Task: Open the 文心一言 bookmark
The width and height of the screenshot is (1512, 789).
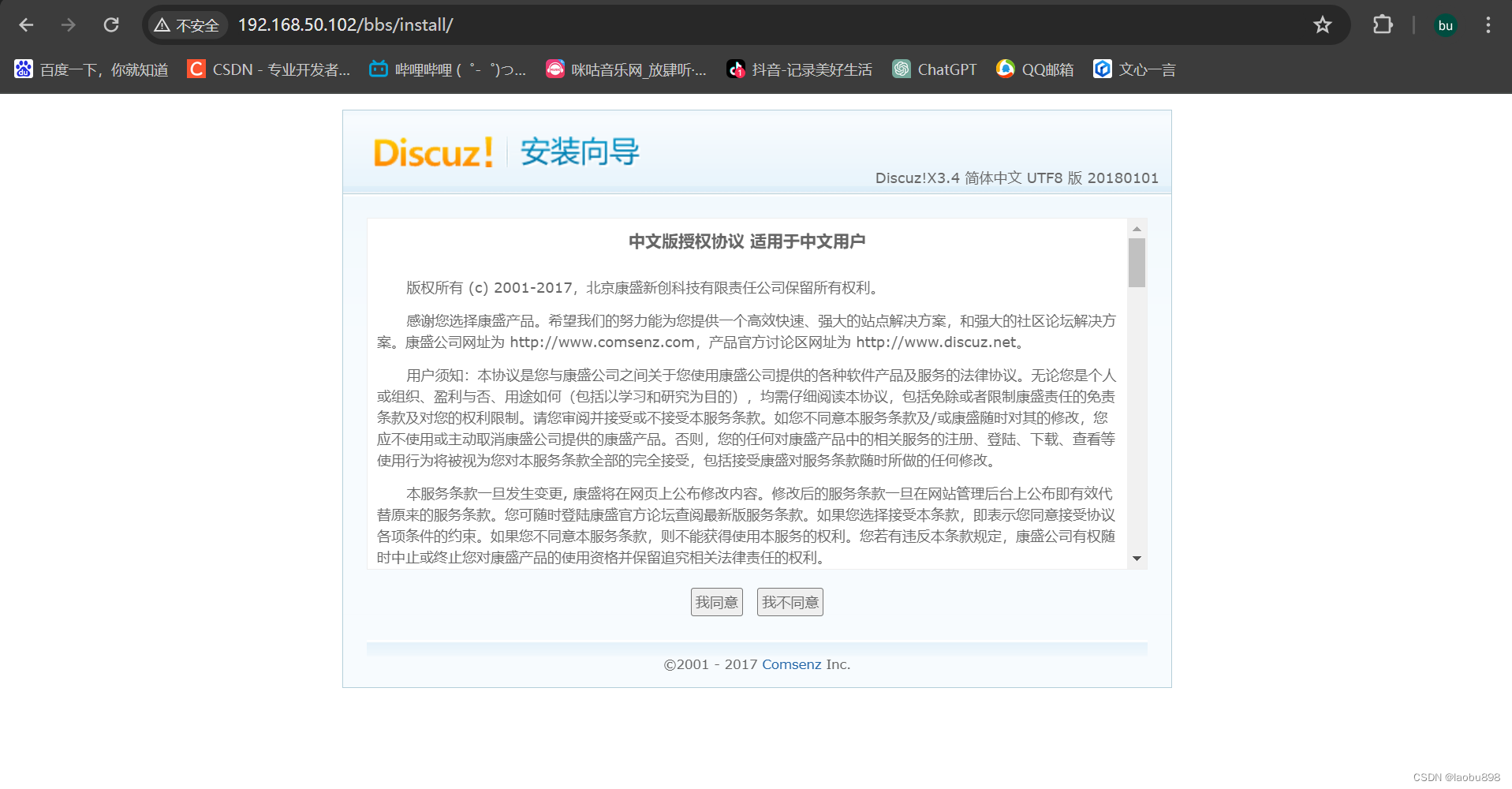Action: click(x=1134, y=69)
